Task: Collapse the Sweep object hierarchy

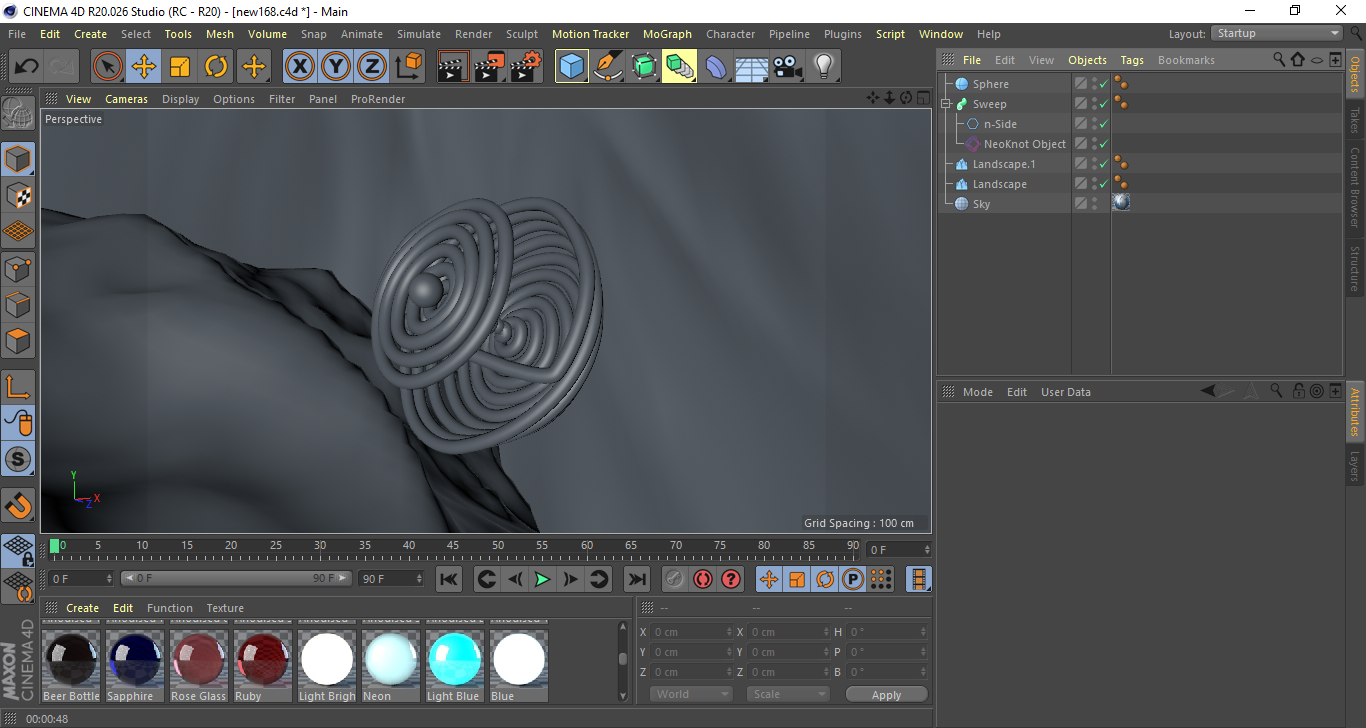Action: click(x=946, y=104)
